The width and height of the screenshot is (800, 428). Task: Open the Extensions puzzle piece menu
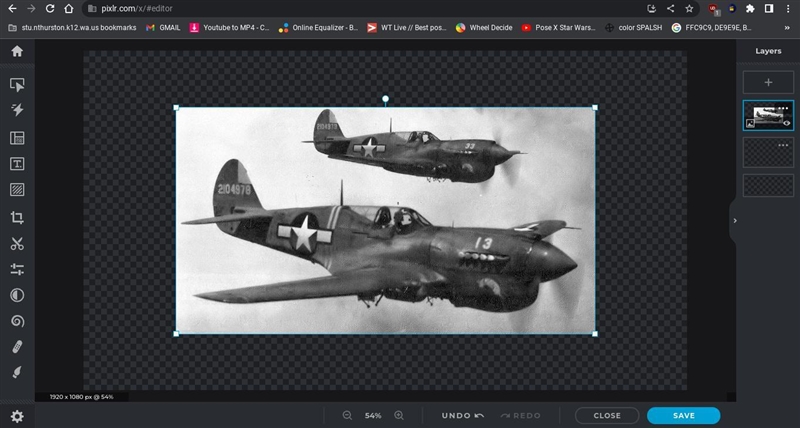point(750,9)
